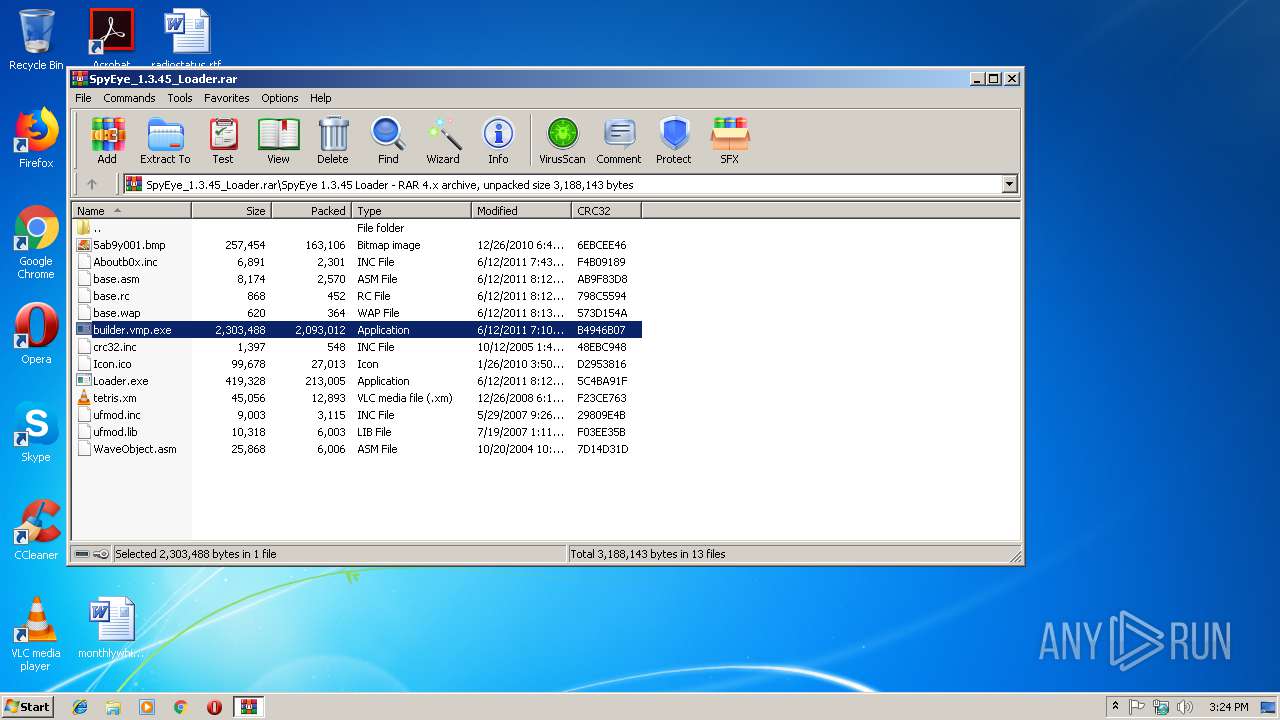Viewport: 1280px width, 720px height.
Task: Open the Commands menu
Action: click(x=129, y=98)
